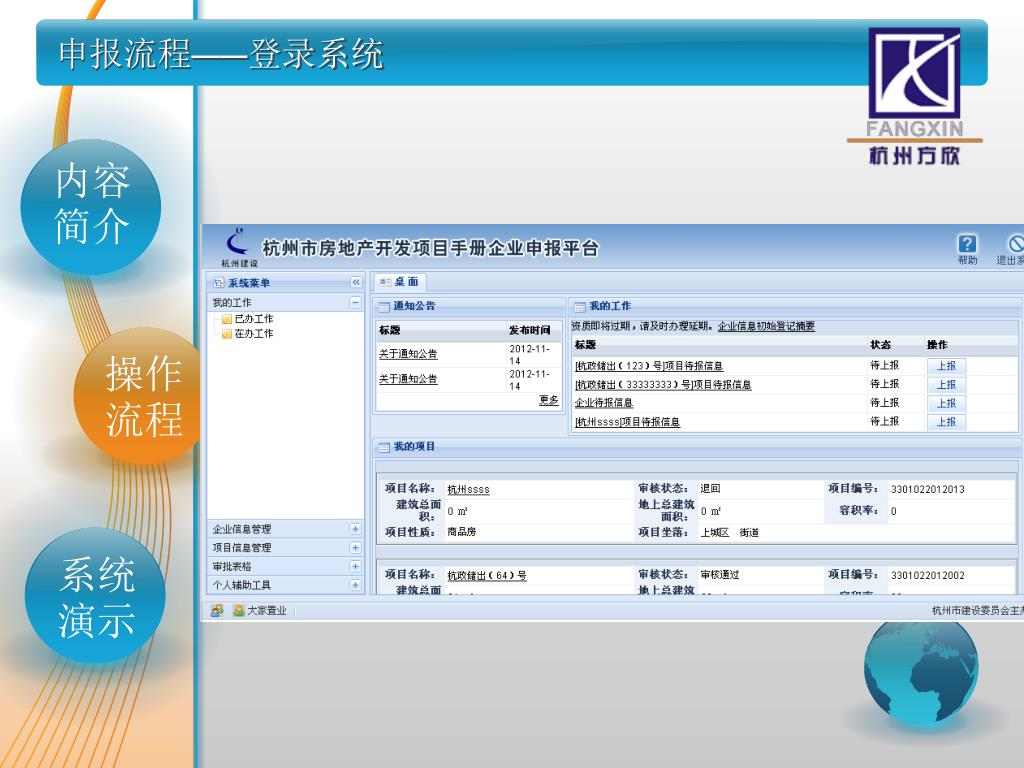Click the 大家置业 user icon
Image resolution: width=1024 pixels, height=768 pixels.
[x=238, y=611]
